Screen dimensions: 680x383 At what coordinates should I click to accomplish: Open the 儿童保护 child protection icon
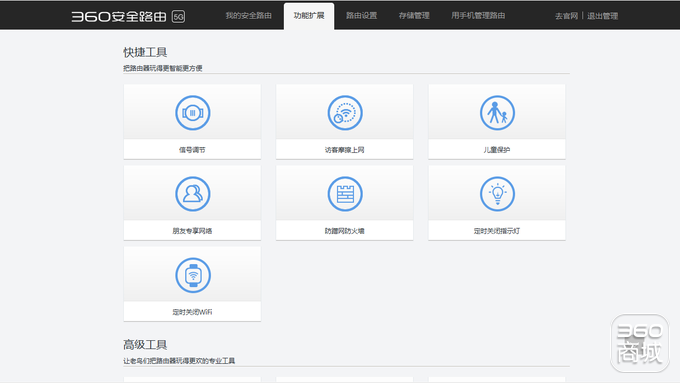coord(497,113)
